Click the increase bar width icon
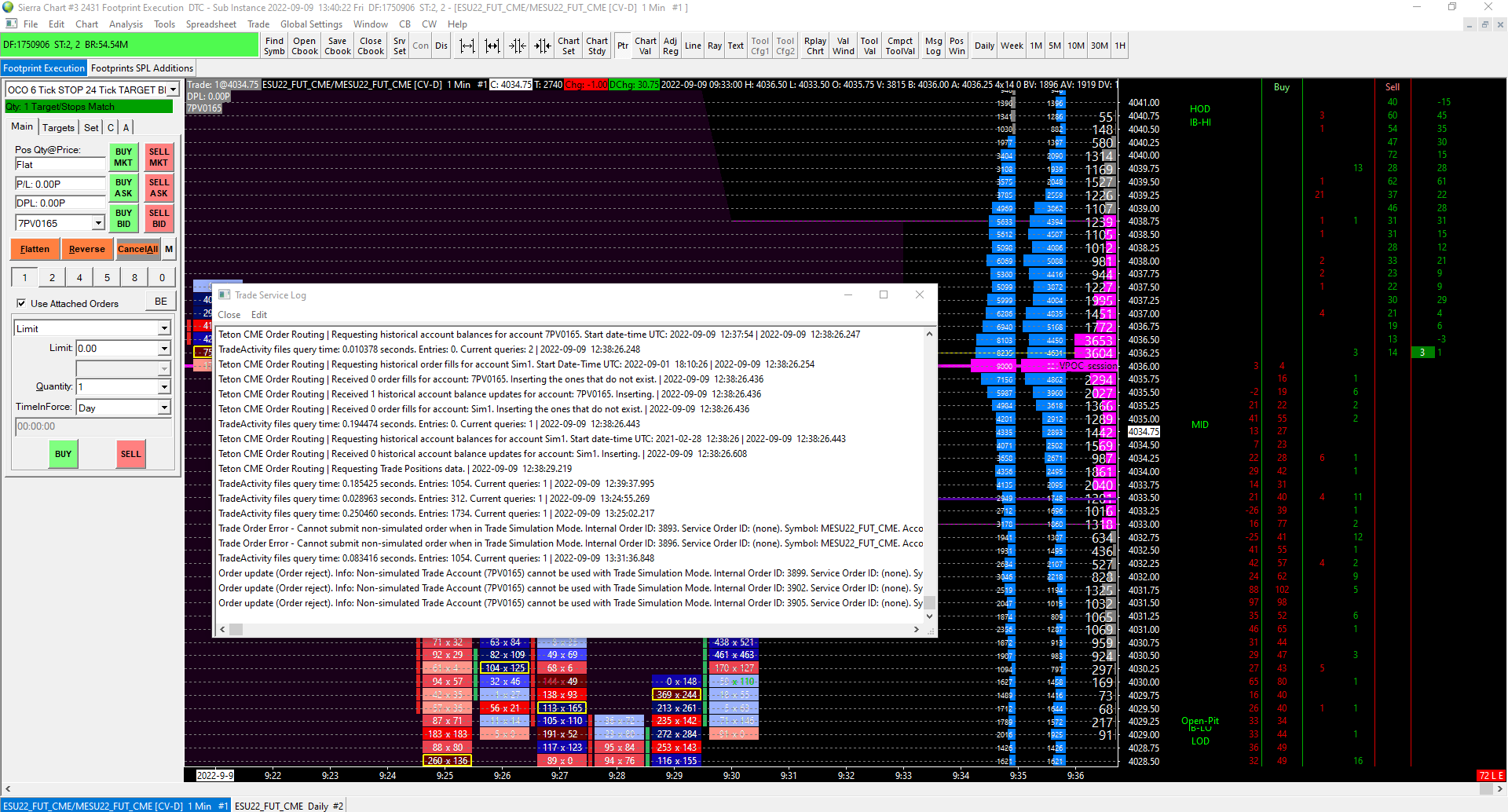1508x812 pixels. [492, 46]
